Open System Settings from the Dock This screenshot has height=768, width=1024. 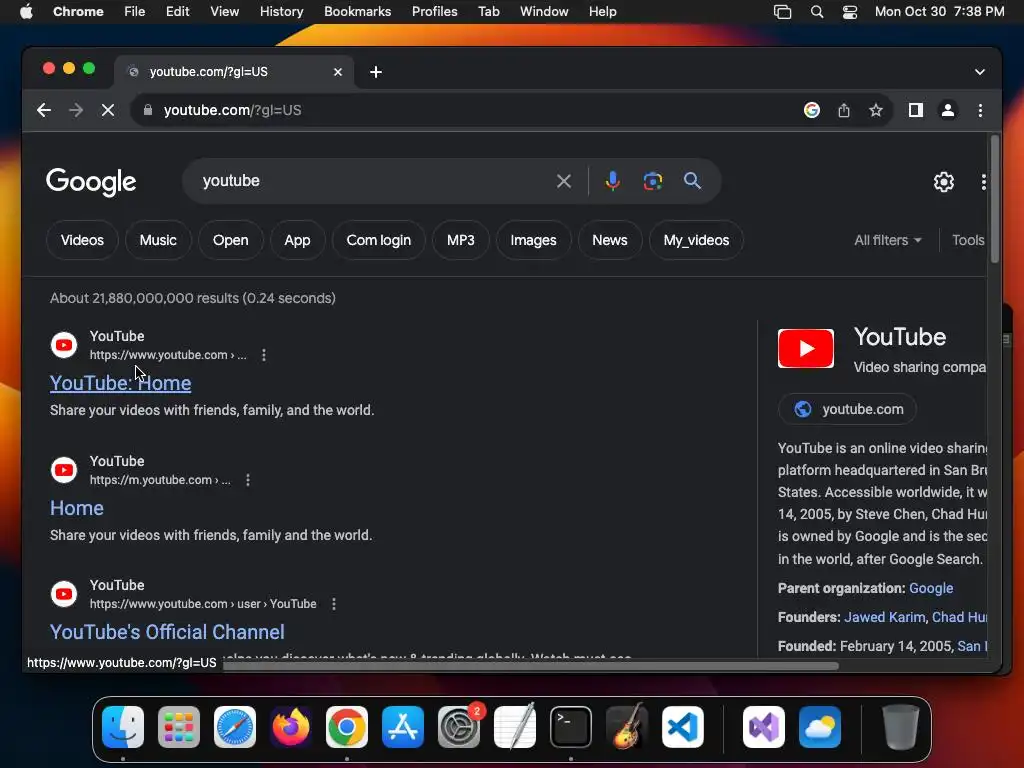(458, 727)
